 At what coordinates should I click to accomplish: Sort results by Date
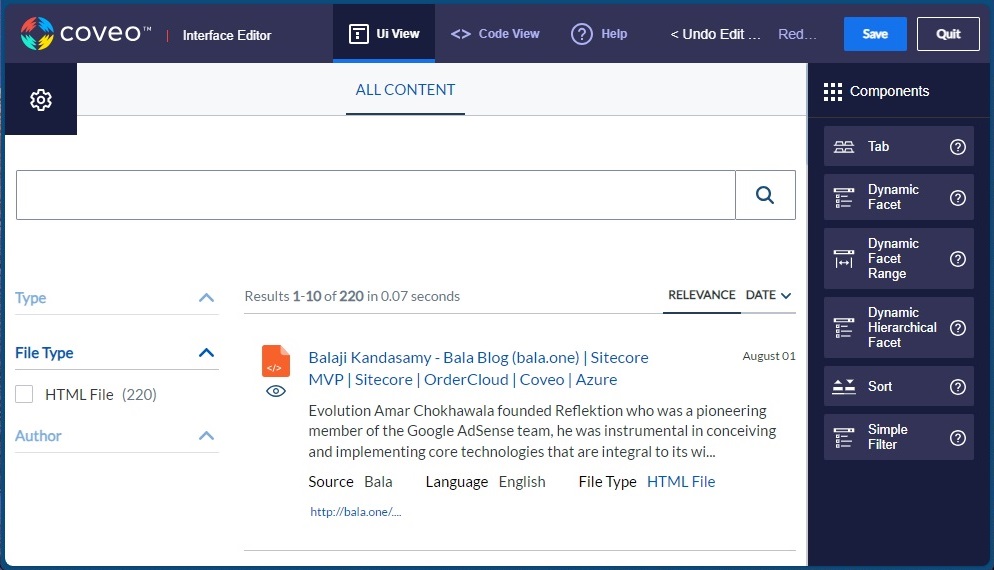click(761, 295)
